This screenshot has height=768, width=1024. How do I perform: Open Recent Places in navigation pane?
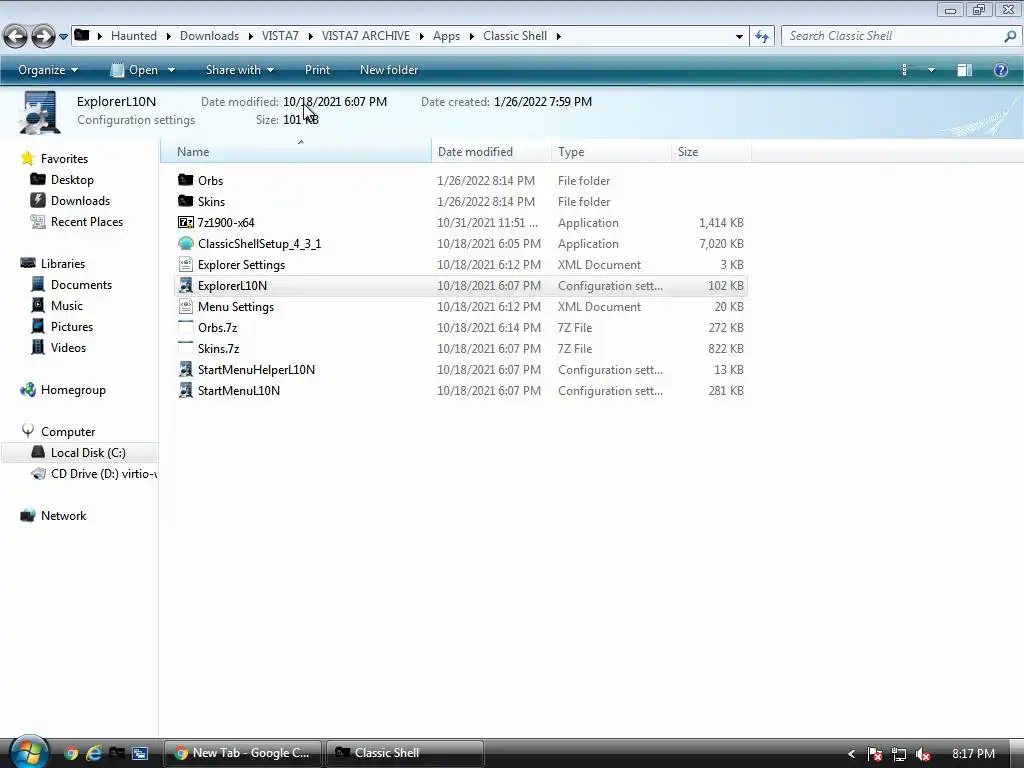87,221
